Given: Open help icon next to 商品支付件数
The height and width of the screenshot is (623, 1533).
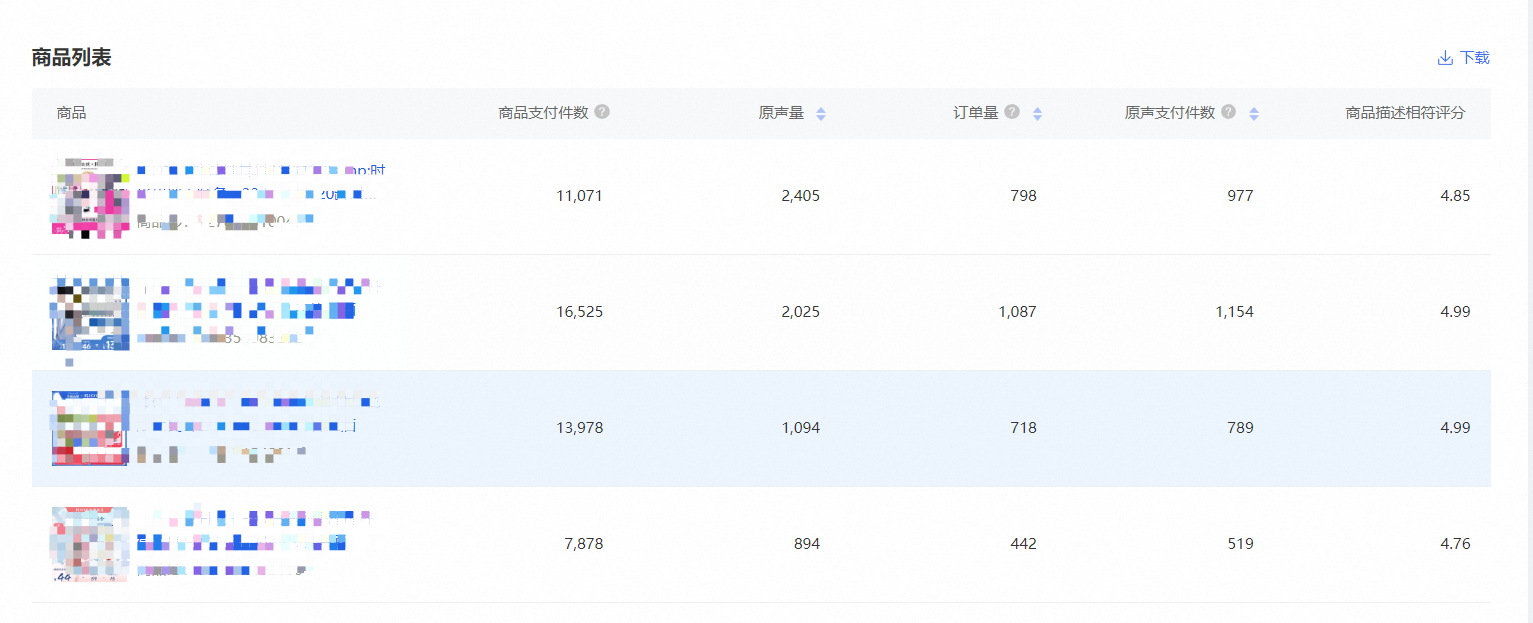Looking at the screenshot, I should (602, 112).
